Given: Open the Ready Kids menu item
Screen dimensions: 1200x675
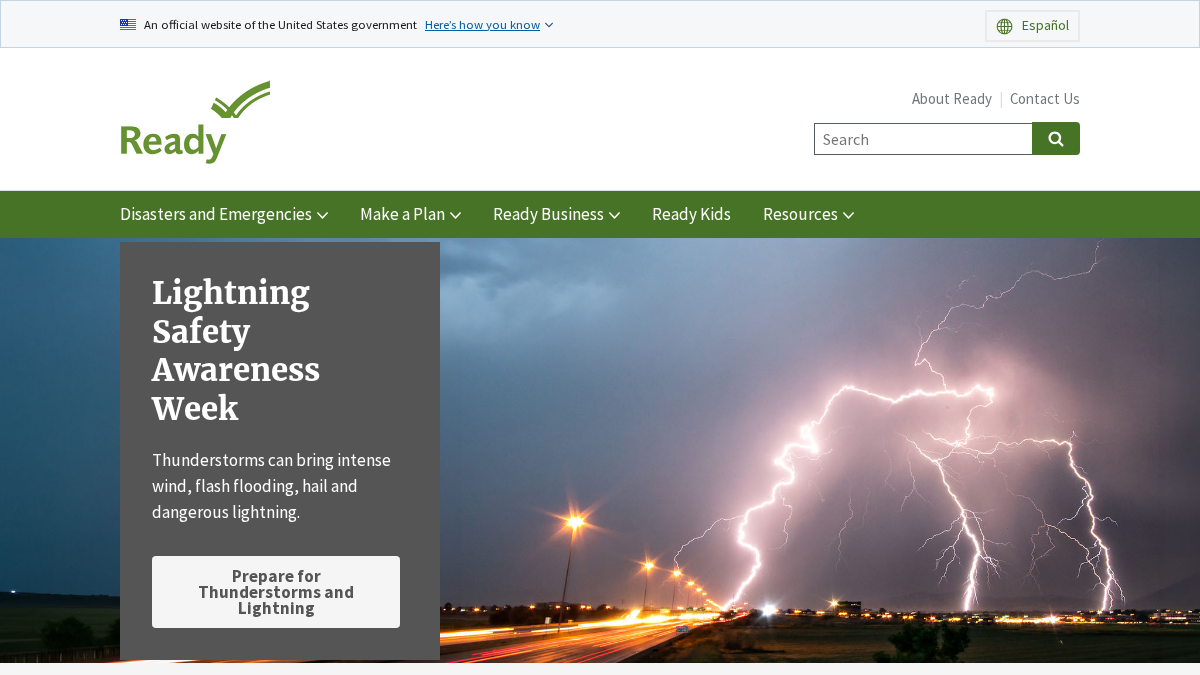Looking at the screenshot, I should click(x=691, y=214).
